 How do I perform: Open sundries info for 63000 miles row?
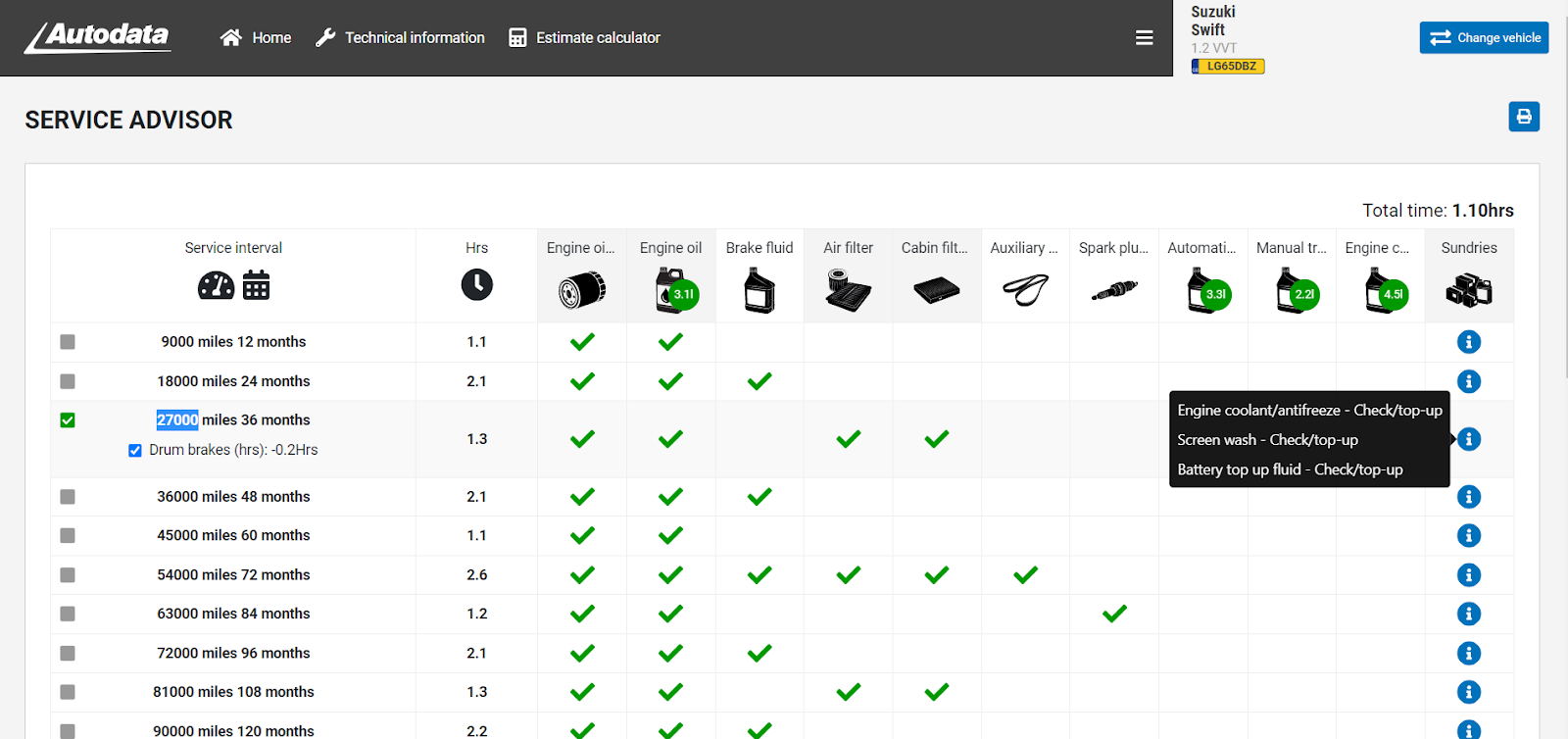point(1468,614)
